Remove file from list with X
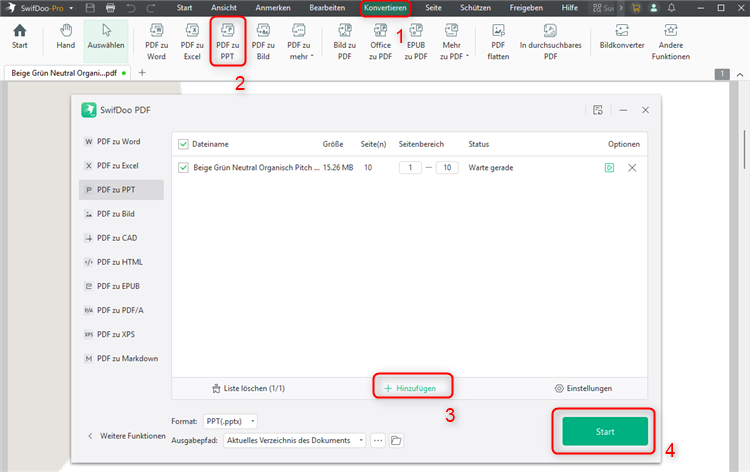The height and width of the screenshot is (472, 750). pos(632,168)
